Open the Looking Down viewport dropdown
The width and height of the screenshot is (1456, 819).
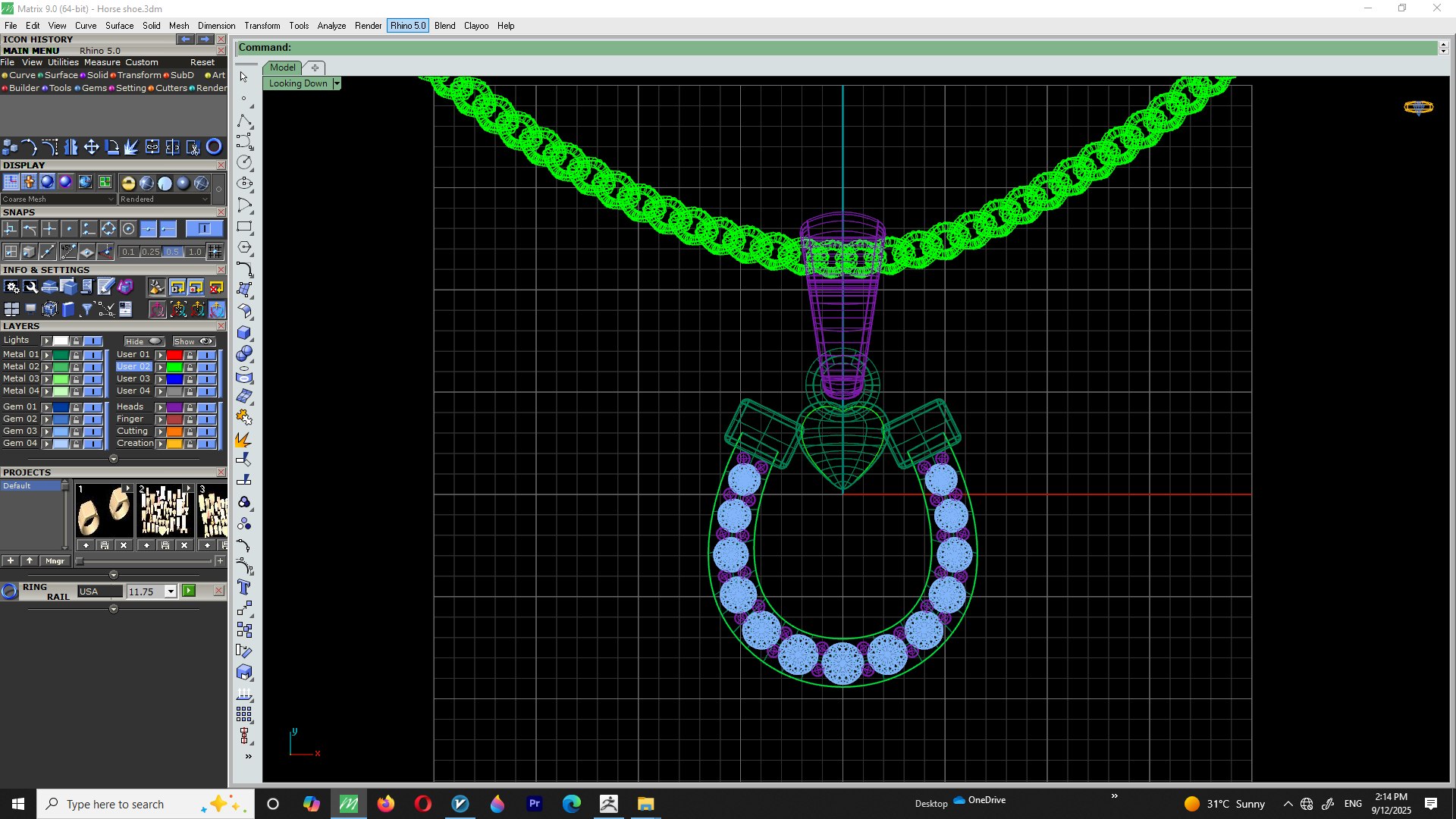click(x=337, y=83)
